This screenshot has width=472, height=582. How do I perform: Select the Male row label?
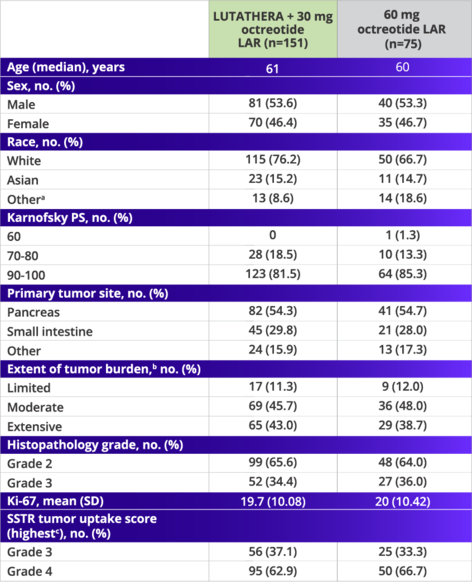click(21, 105)
